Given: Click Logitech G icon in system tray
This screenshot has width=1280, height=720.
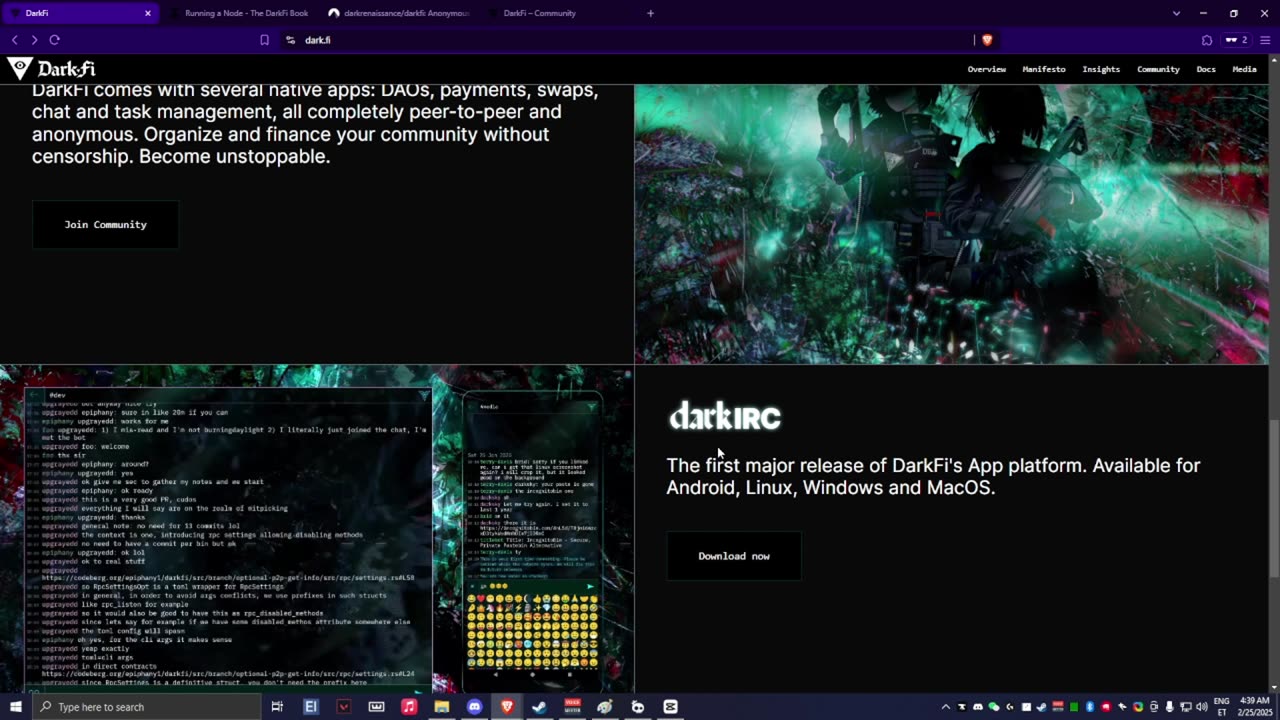Looking at the screenshot, I should 1010,707.
